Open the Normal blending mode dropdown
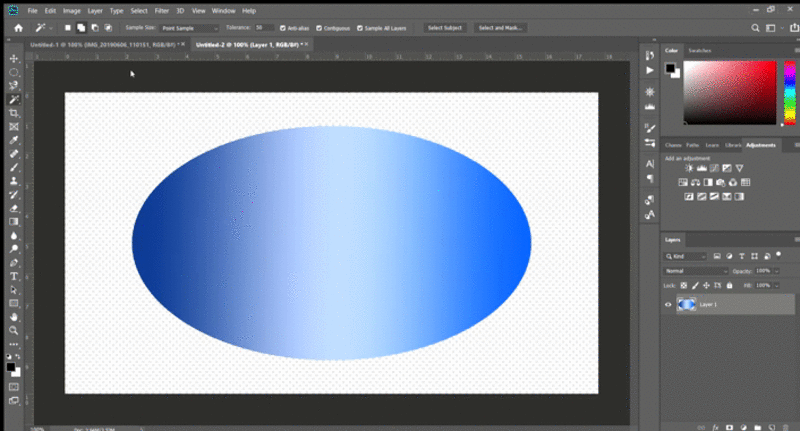Image resolution: width=800 pixels, height=431 pixels. coord(695,271)
